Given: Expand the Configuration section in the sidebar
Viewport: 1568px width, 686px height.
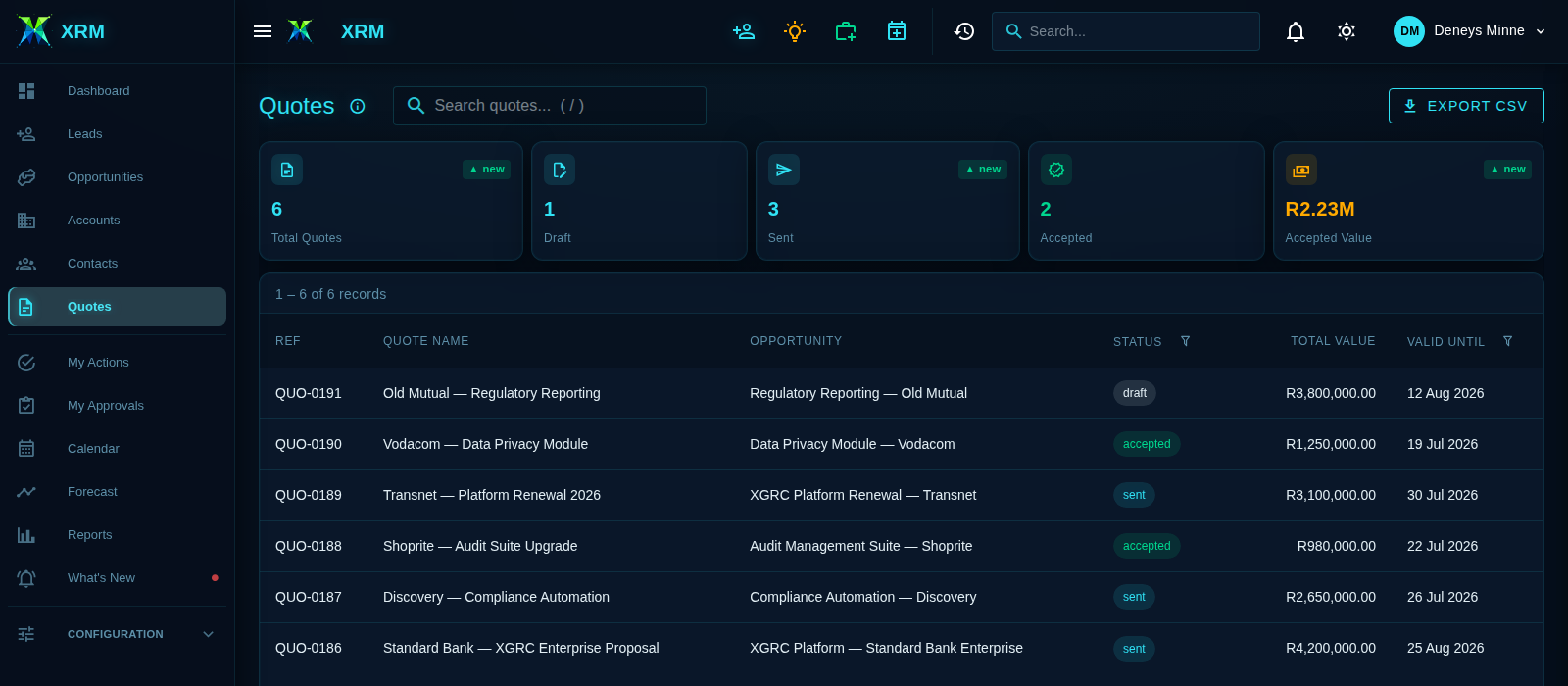Looking at the screenshot, I should coord(118,634).
